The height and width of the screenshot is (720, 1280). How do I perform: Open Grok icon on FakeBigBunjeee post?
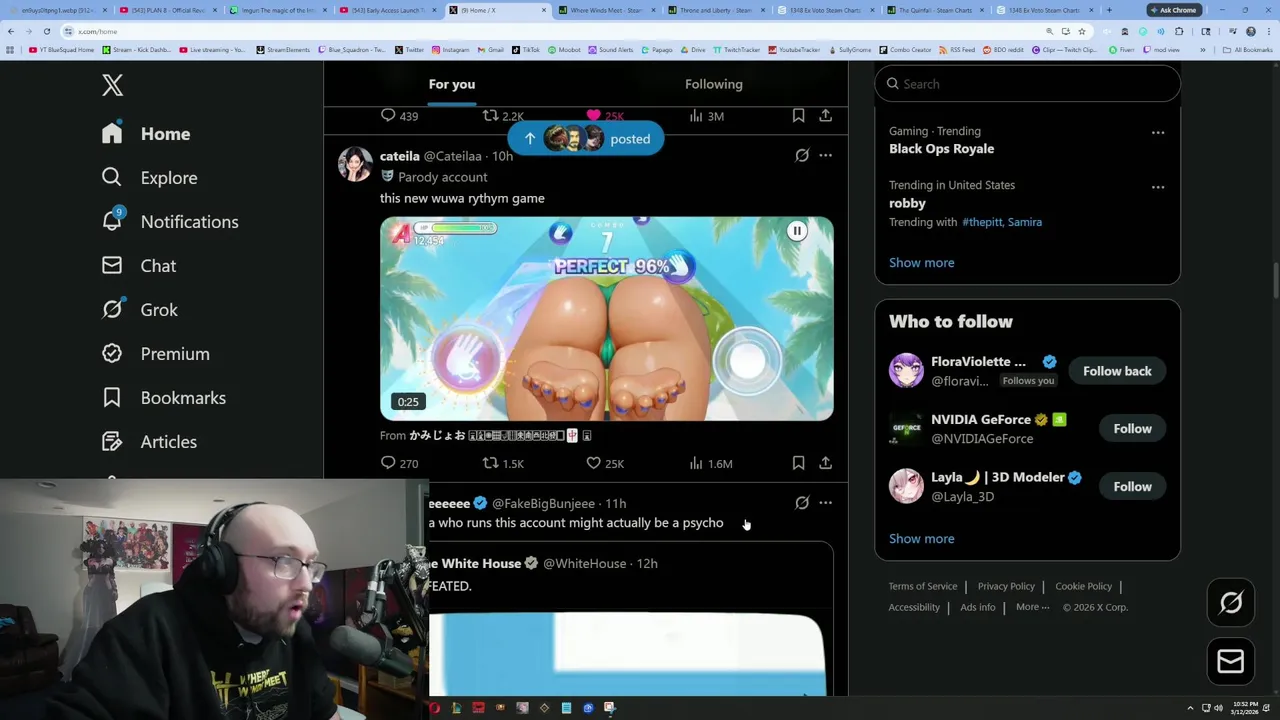(802, 503)
